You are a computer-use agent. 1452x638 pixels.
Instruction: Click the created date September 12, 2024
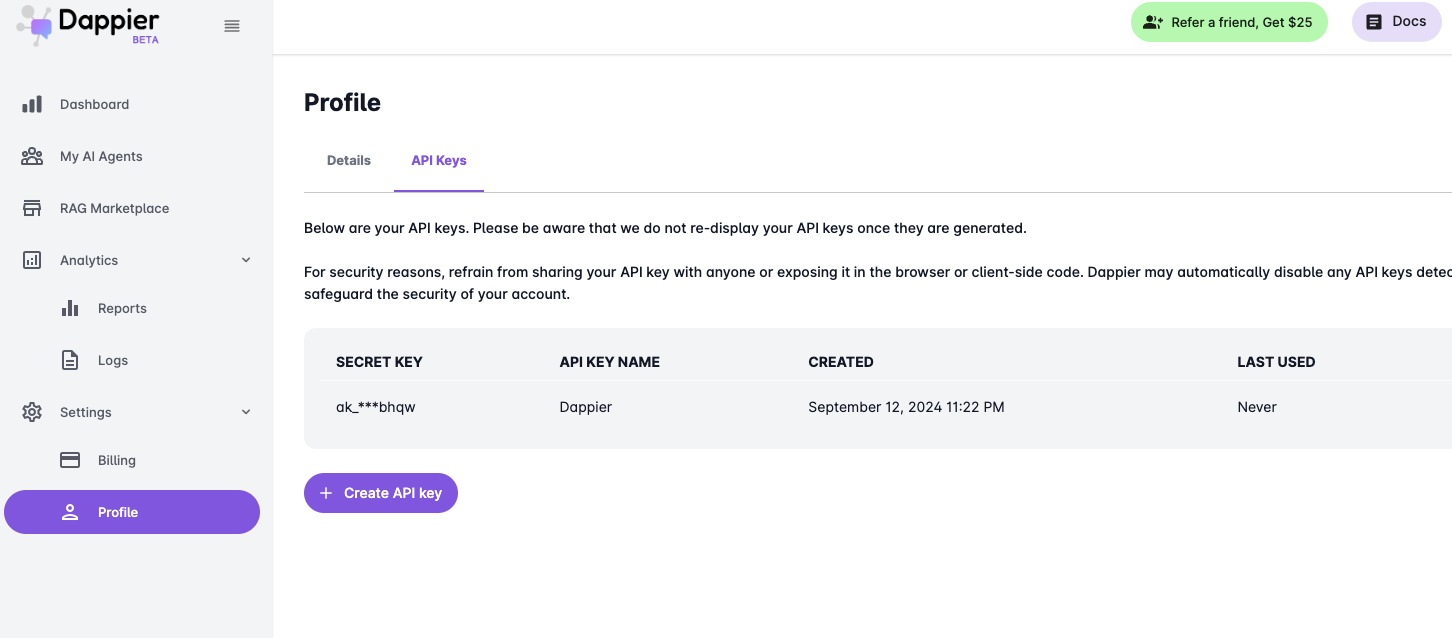(x=906, y=407)
